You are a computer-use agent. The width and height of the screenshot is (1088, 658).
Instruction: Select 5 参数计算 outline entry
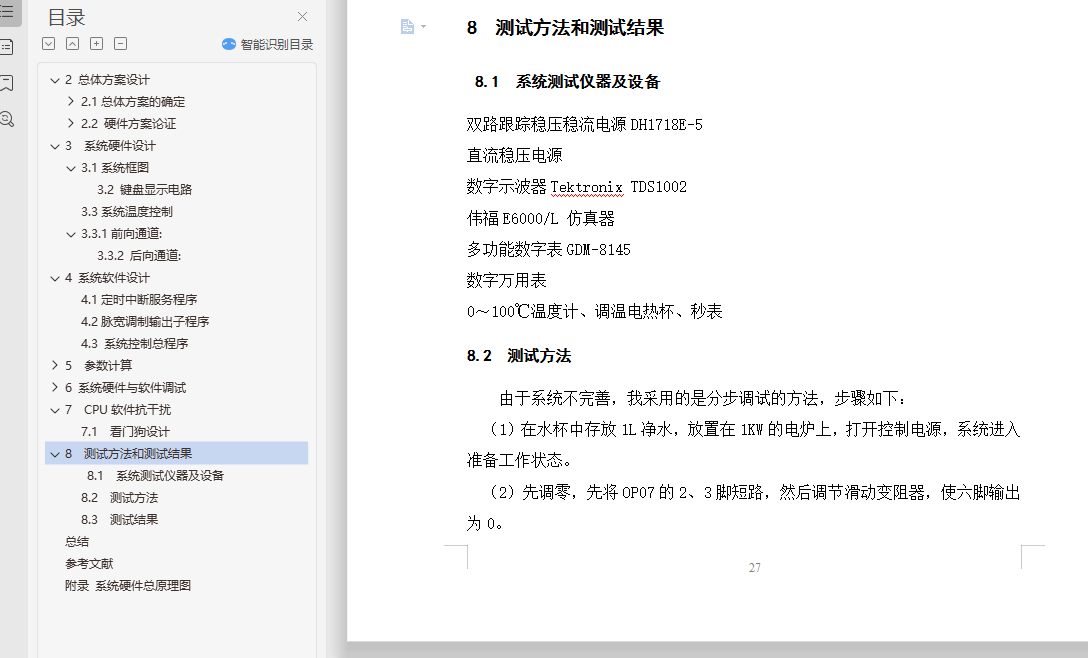99,365
